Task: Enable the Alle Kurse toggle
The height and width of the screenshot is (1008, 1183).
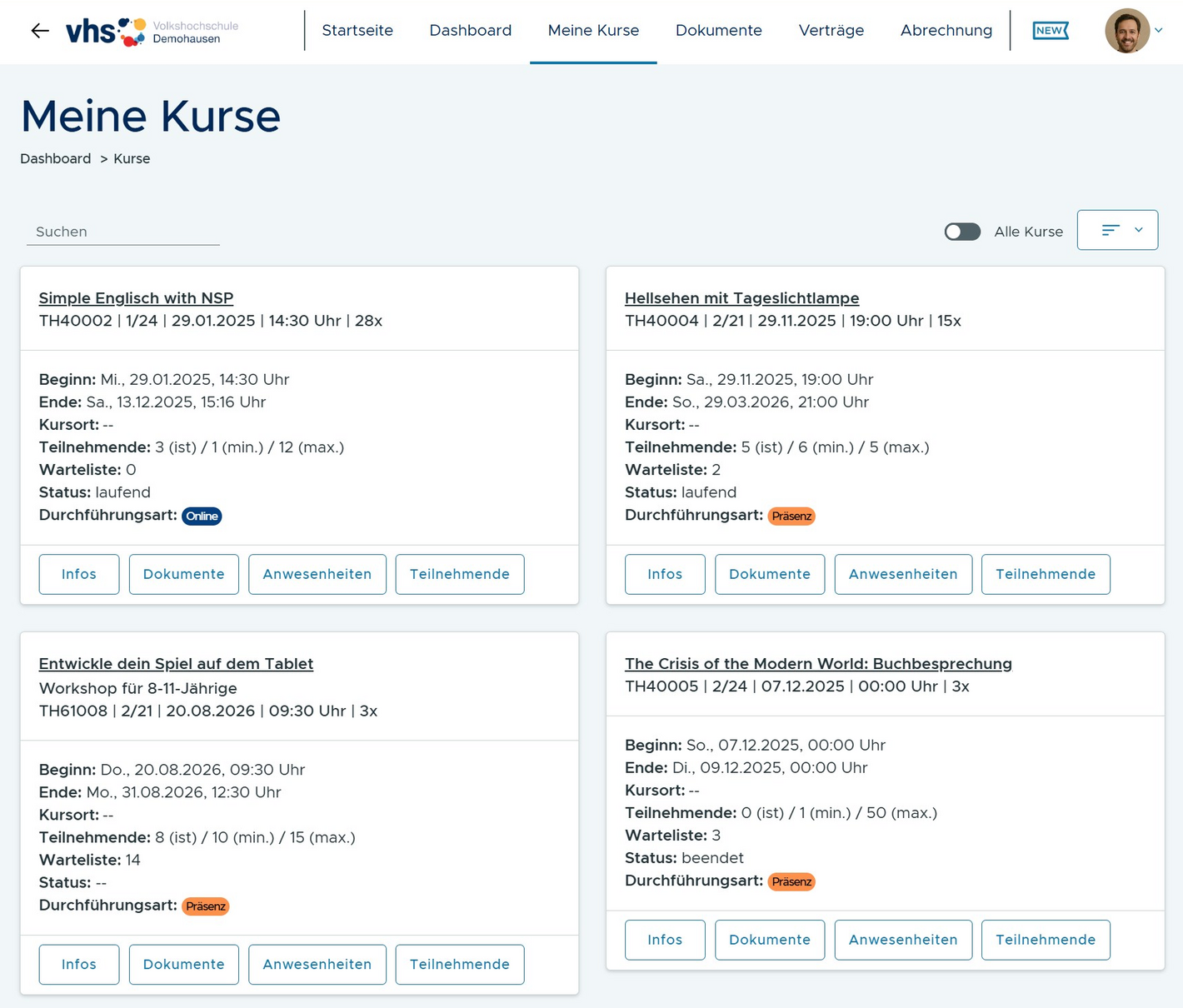Action: [x=962, y=232]
